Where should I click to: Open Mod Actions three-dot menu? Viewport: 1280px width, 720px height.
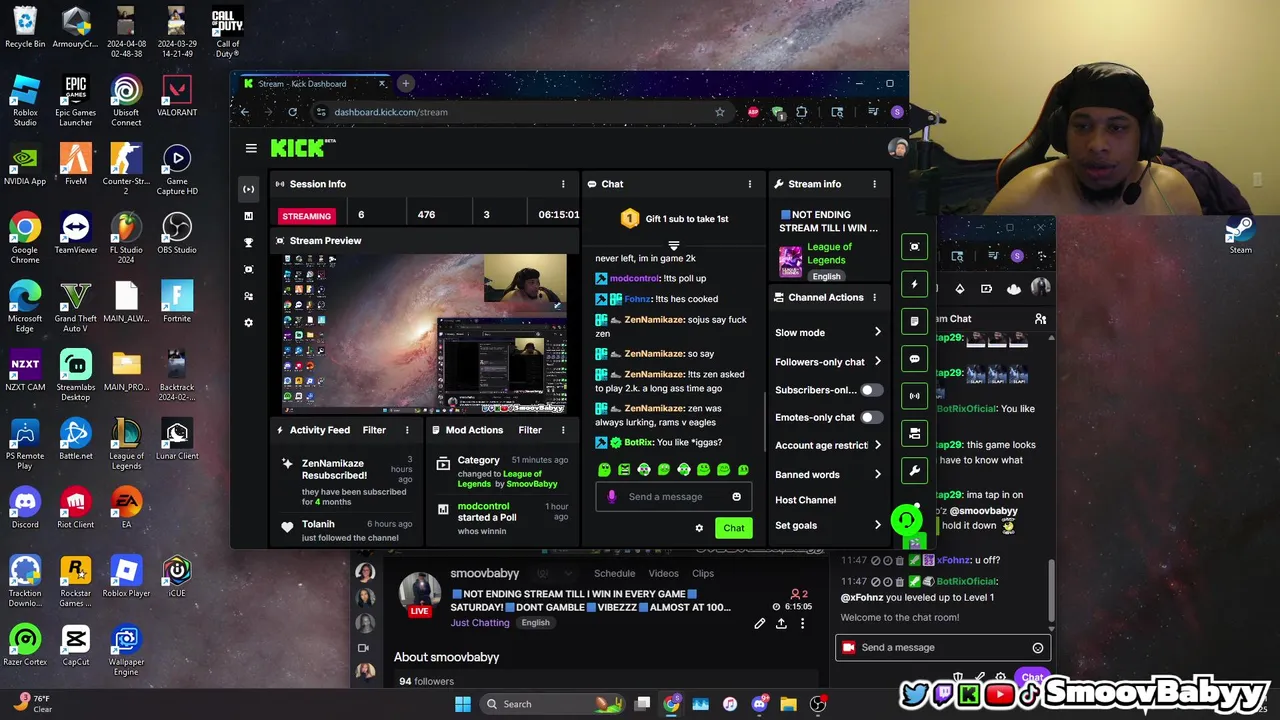563,430
